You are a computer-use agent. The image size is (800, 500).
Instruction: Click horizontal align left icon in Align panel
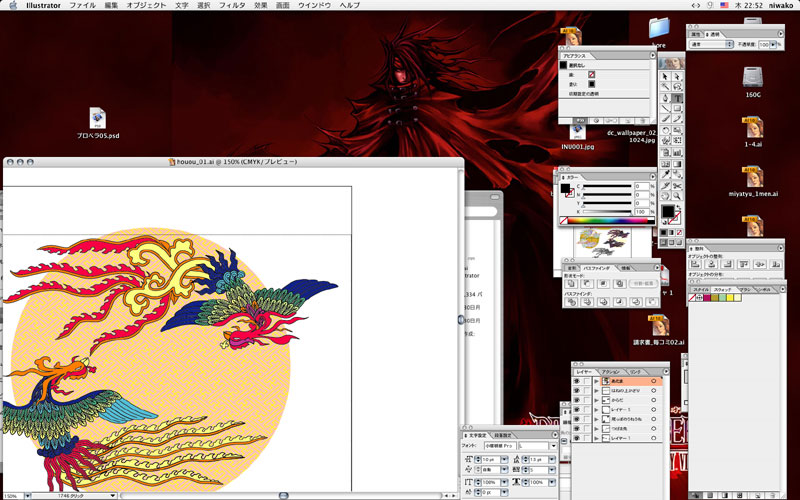click(x=695, y=264)
